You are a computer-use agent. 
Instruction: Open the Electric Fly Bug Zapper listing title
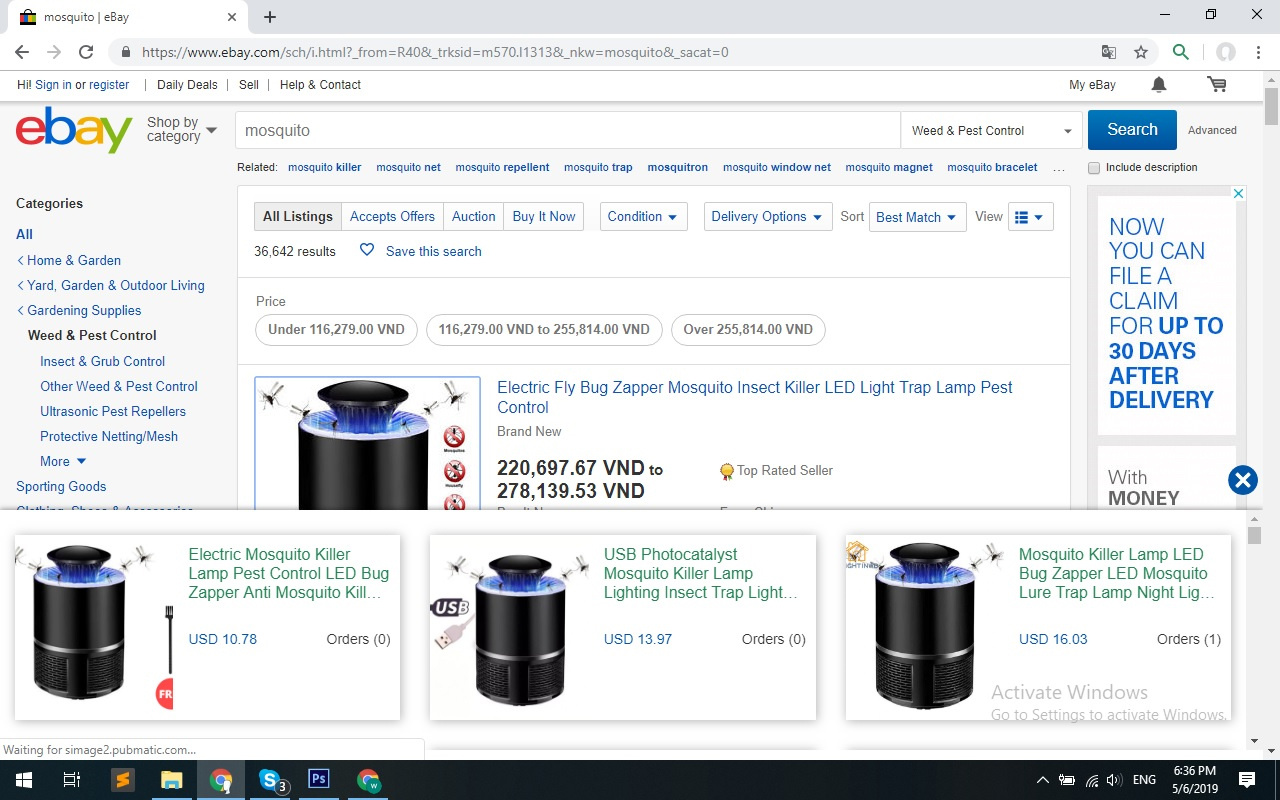click(x=755, y=397)
